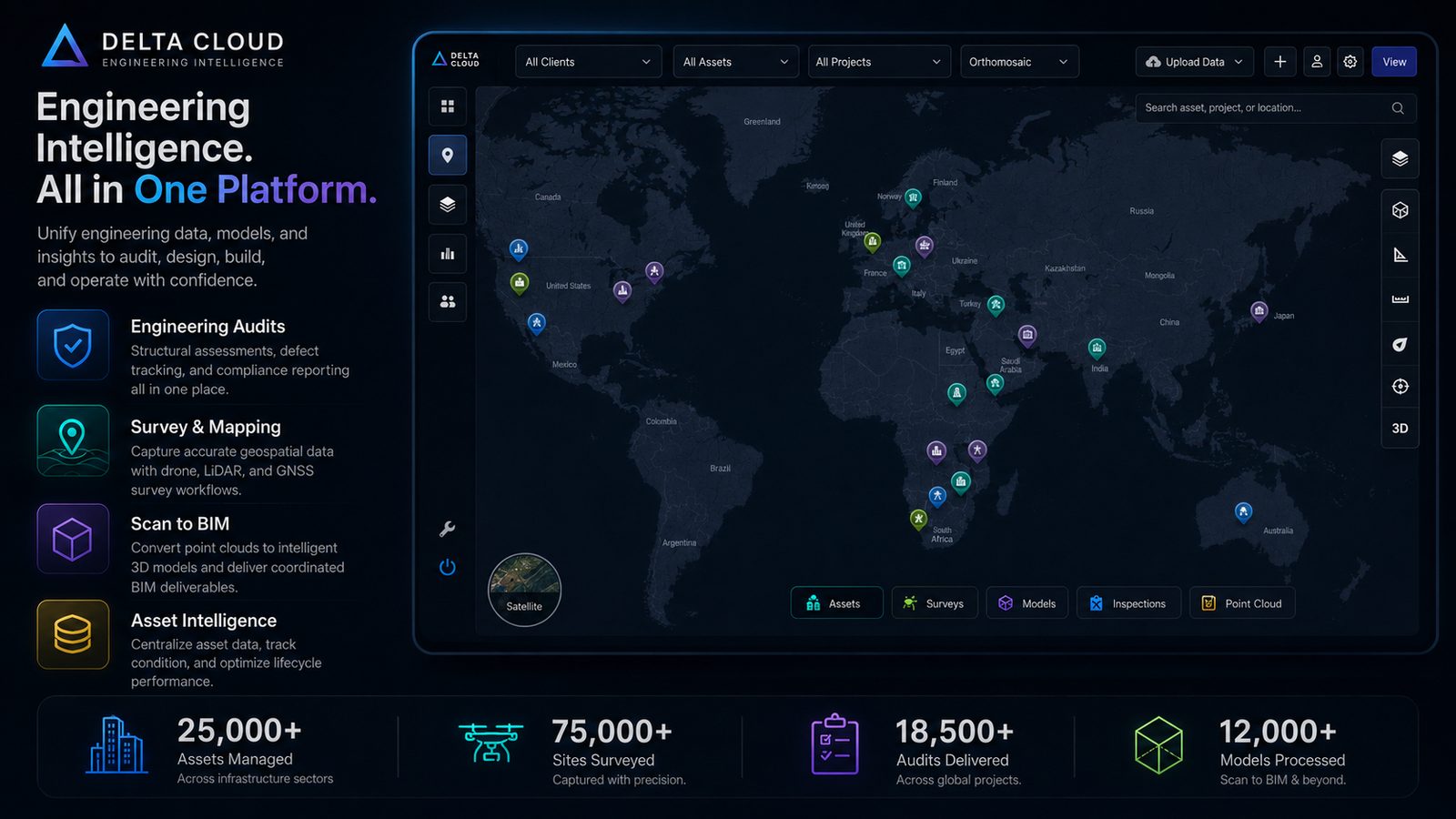Image resolution: width=1456 pixels, height=819 pixels.
Task: Click the green pin at United Kingdom
Action: (x=872, y=242)
